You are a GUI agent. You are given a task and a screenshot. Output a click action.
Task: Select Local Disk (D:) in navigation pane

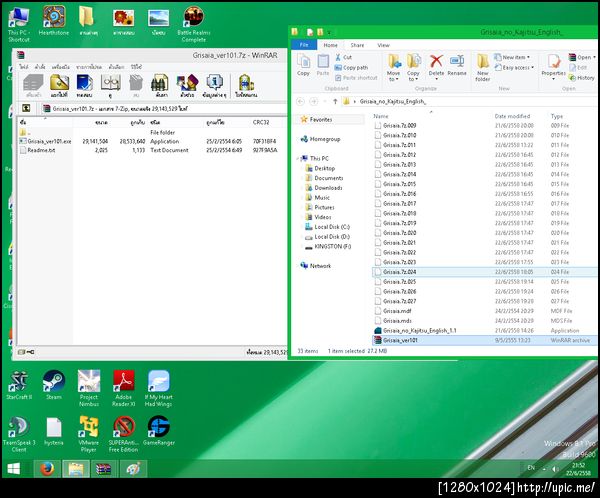pyautogui.click(x=332, y=237)
